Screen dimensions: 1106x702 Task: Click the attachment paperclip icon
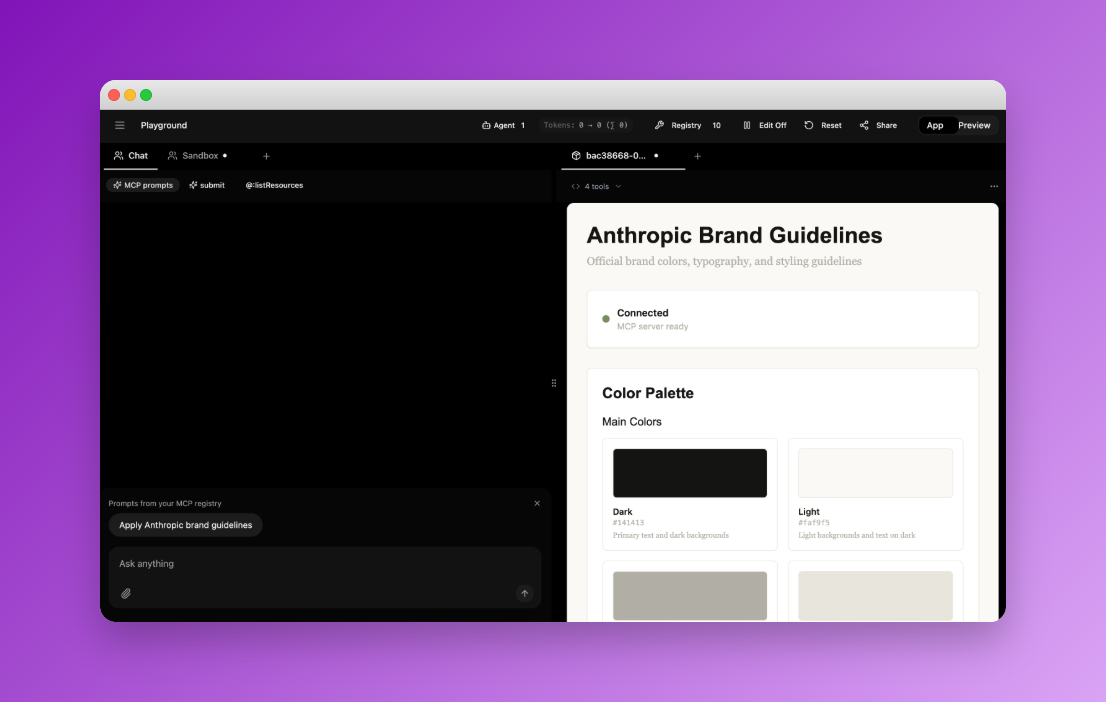coord(126,593)
